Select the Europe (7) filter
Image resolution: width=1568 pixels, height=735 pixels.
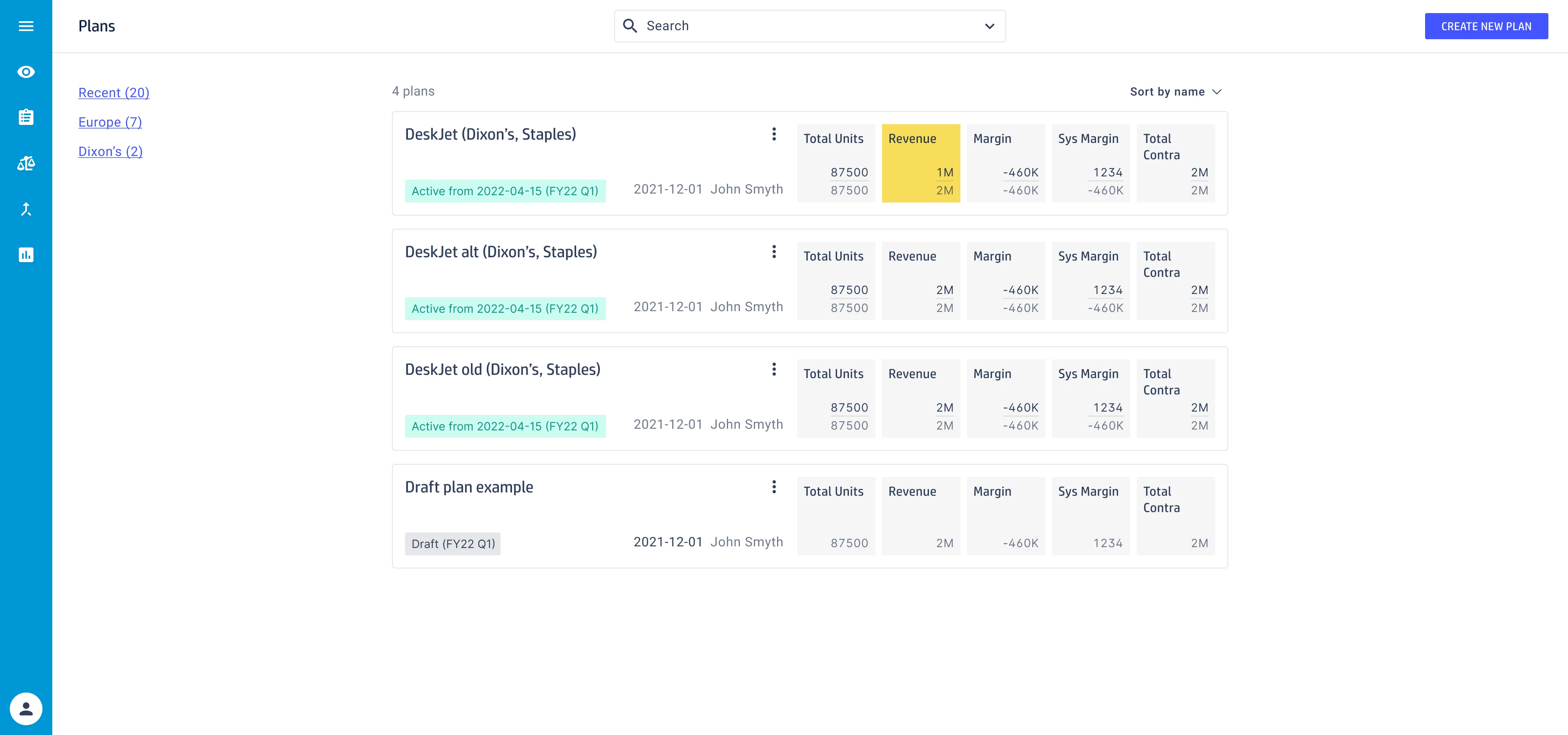(x=110, y=122)
